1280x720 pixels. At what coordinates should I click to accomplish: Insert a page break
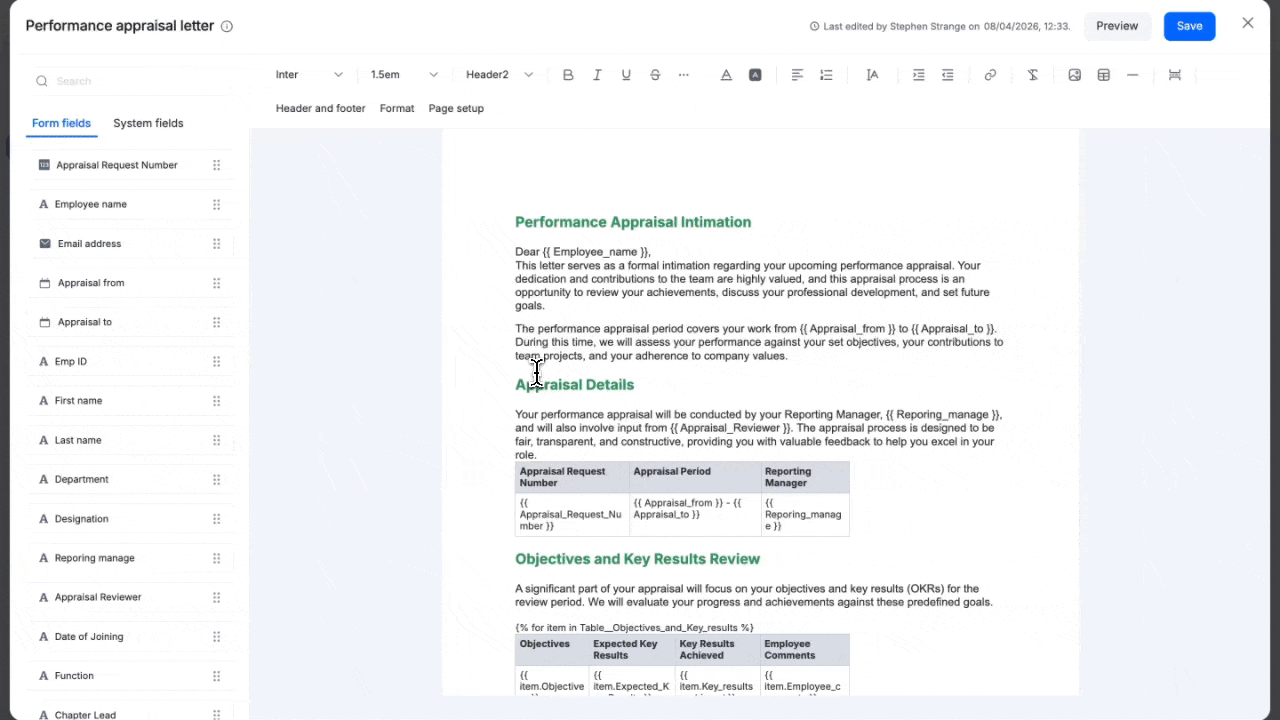point(1174,75)
